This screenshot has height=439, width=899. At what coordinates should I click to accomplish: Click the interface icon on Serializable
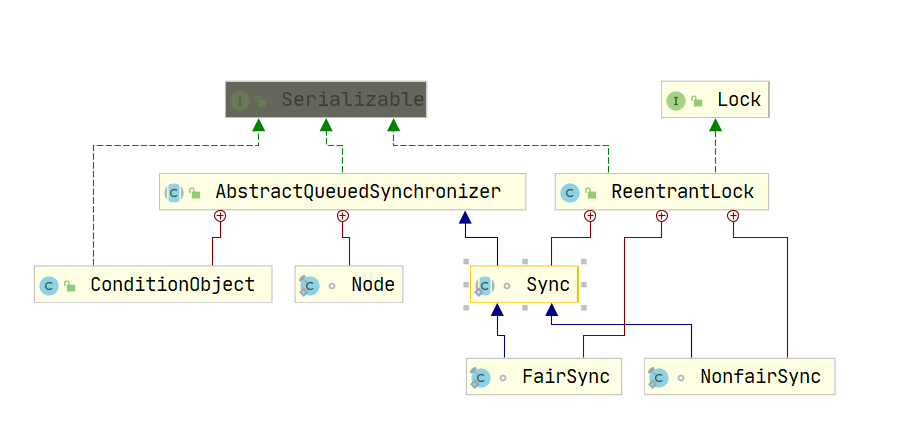coord(240,101)
